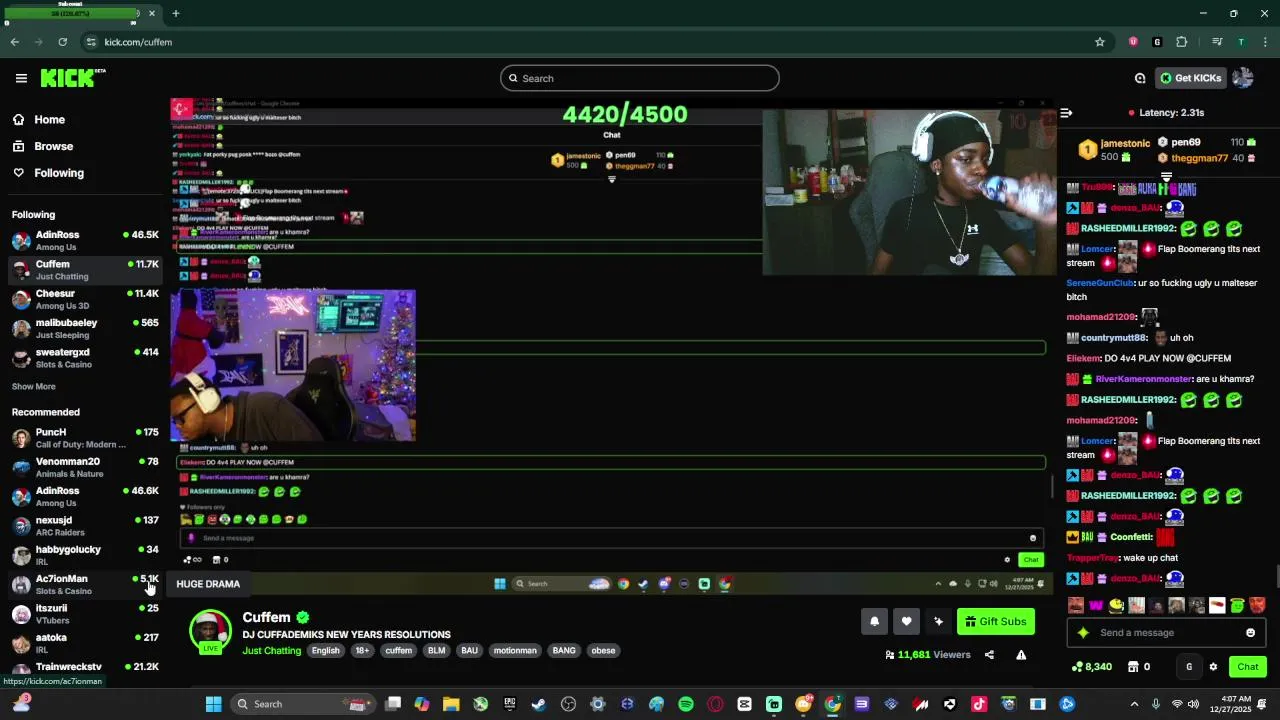Open the Kick hamburger sidebar menu
1280x720 pixels.
pyautogui.click(x=21, y=78)
